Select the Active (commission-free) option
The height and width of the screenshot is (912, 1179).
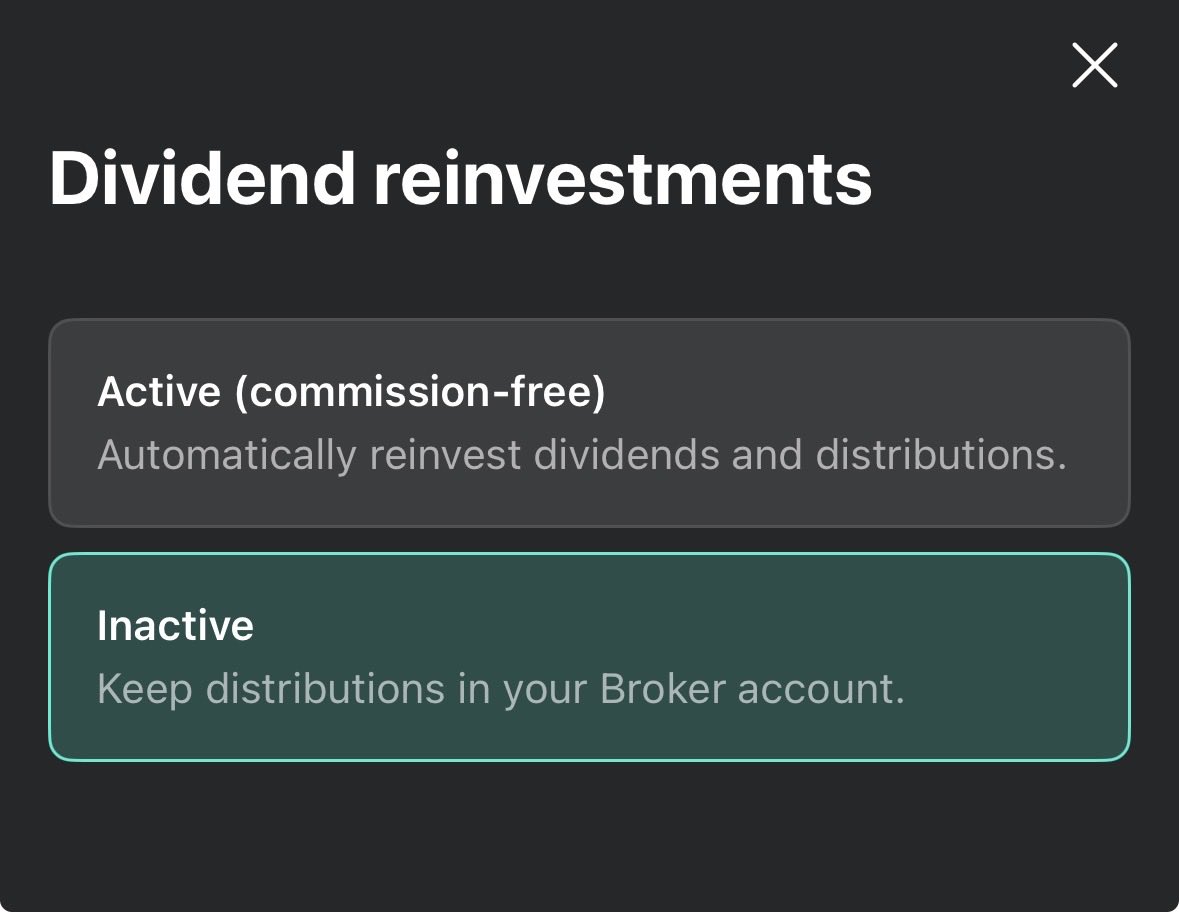[589, 423]
